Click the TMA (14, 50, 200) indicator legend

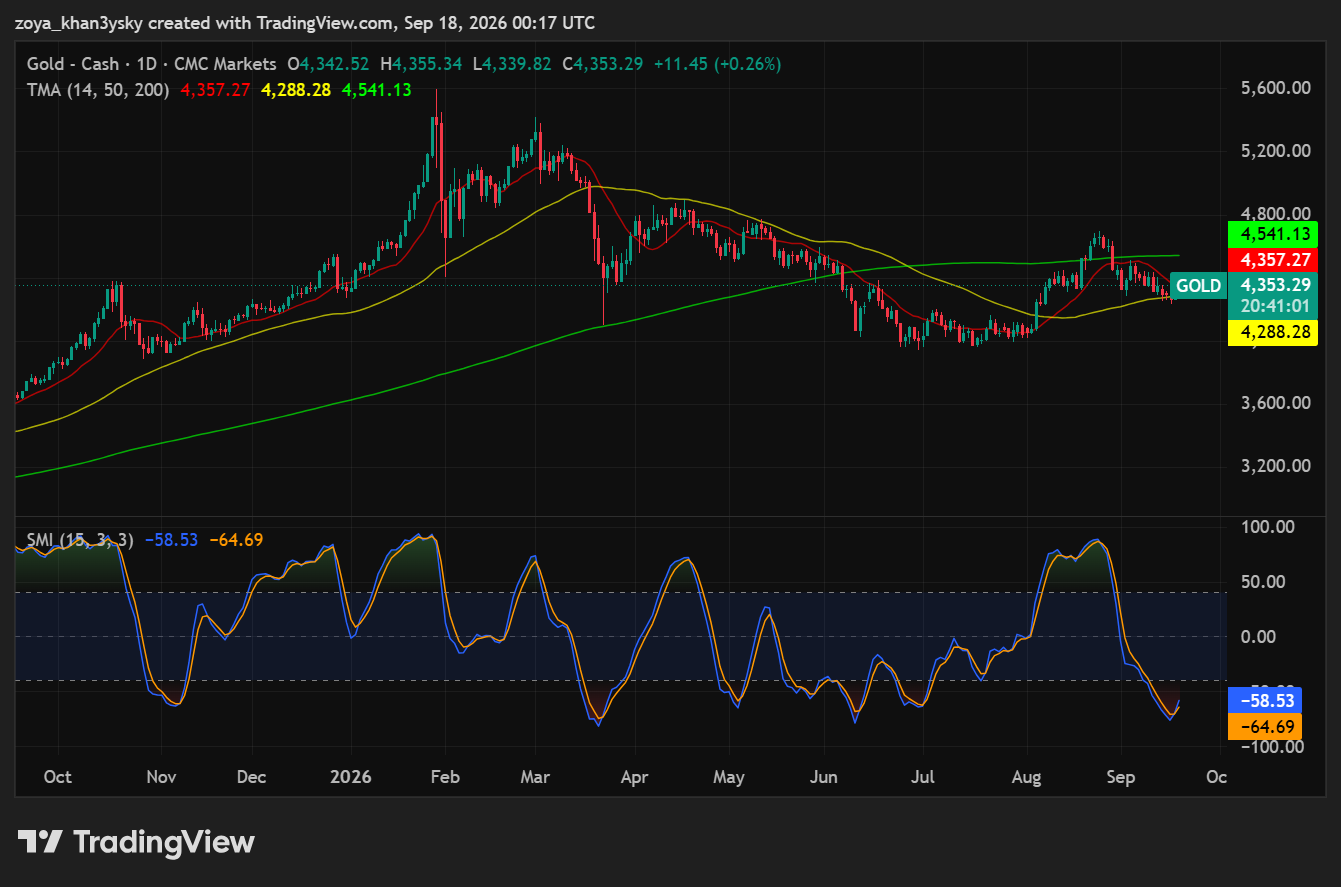tap(97, 90)
